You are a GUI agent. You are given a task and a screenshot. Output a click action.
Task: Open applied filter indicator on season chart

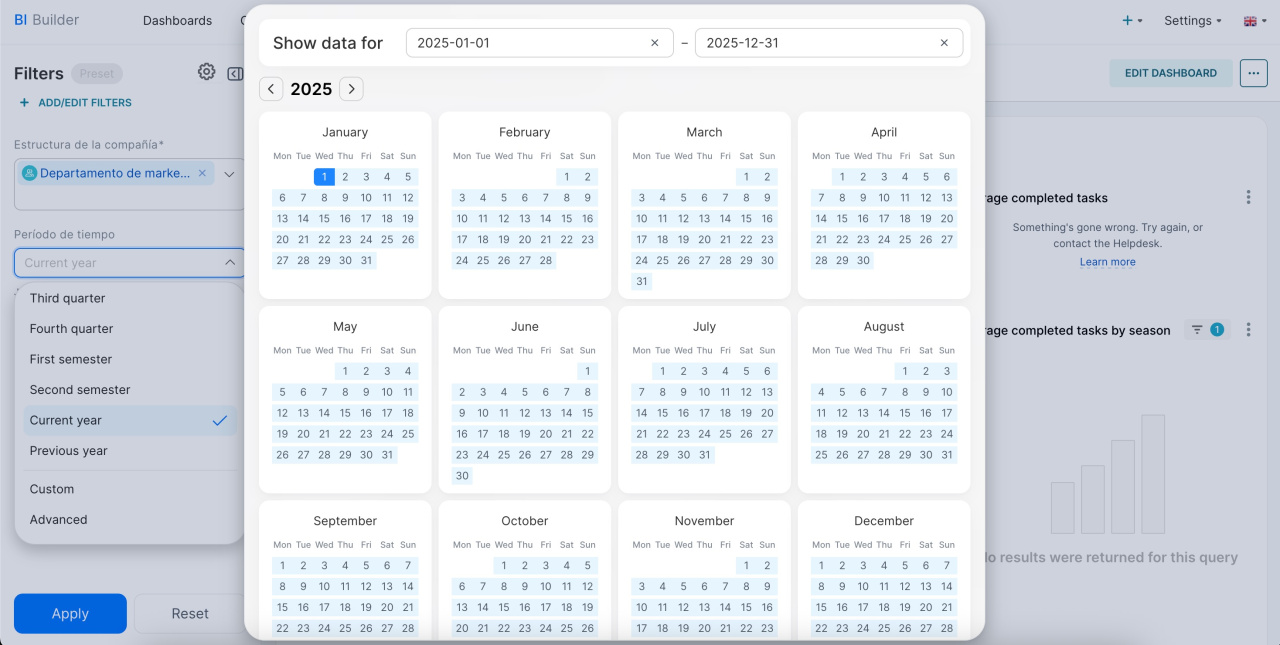(1207, 330)
